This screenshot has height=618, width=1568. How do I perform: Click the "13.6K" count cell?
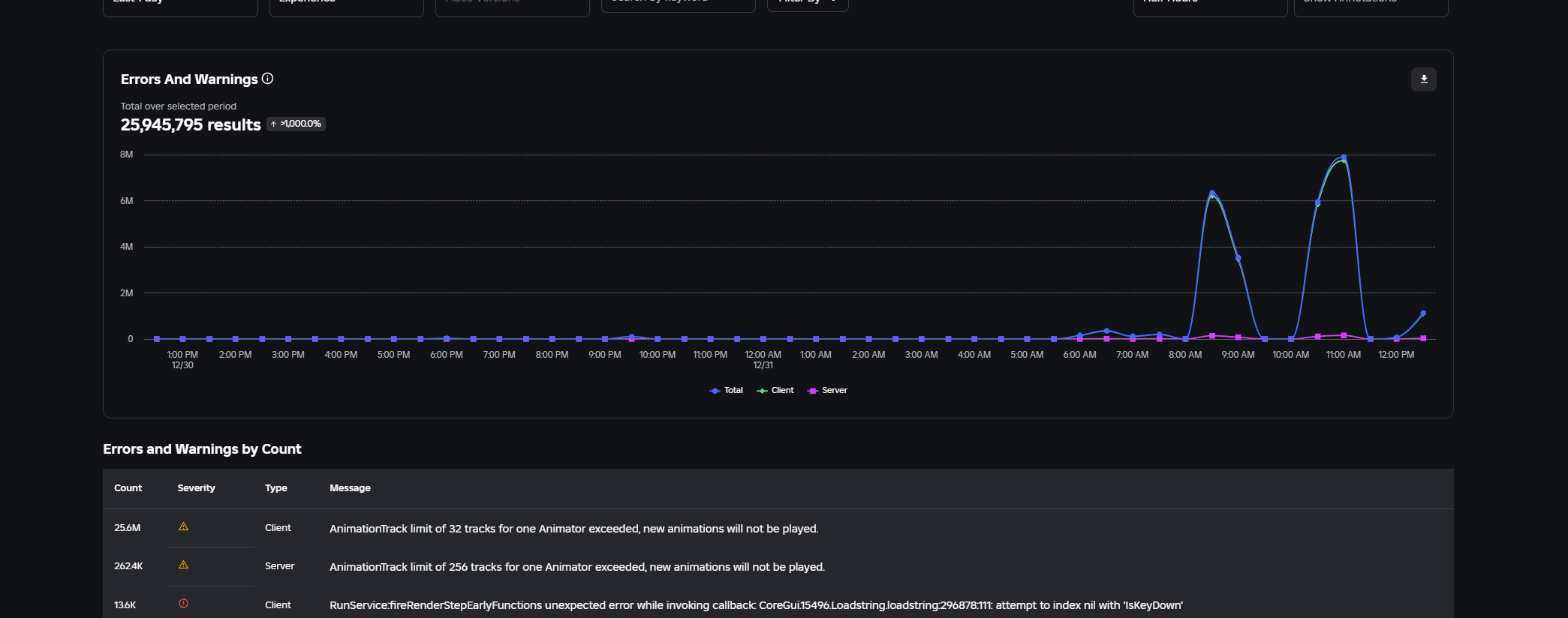pyautogui.click(x=125, y=605)
